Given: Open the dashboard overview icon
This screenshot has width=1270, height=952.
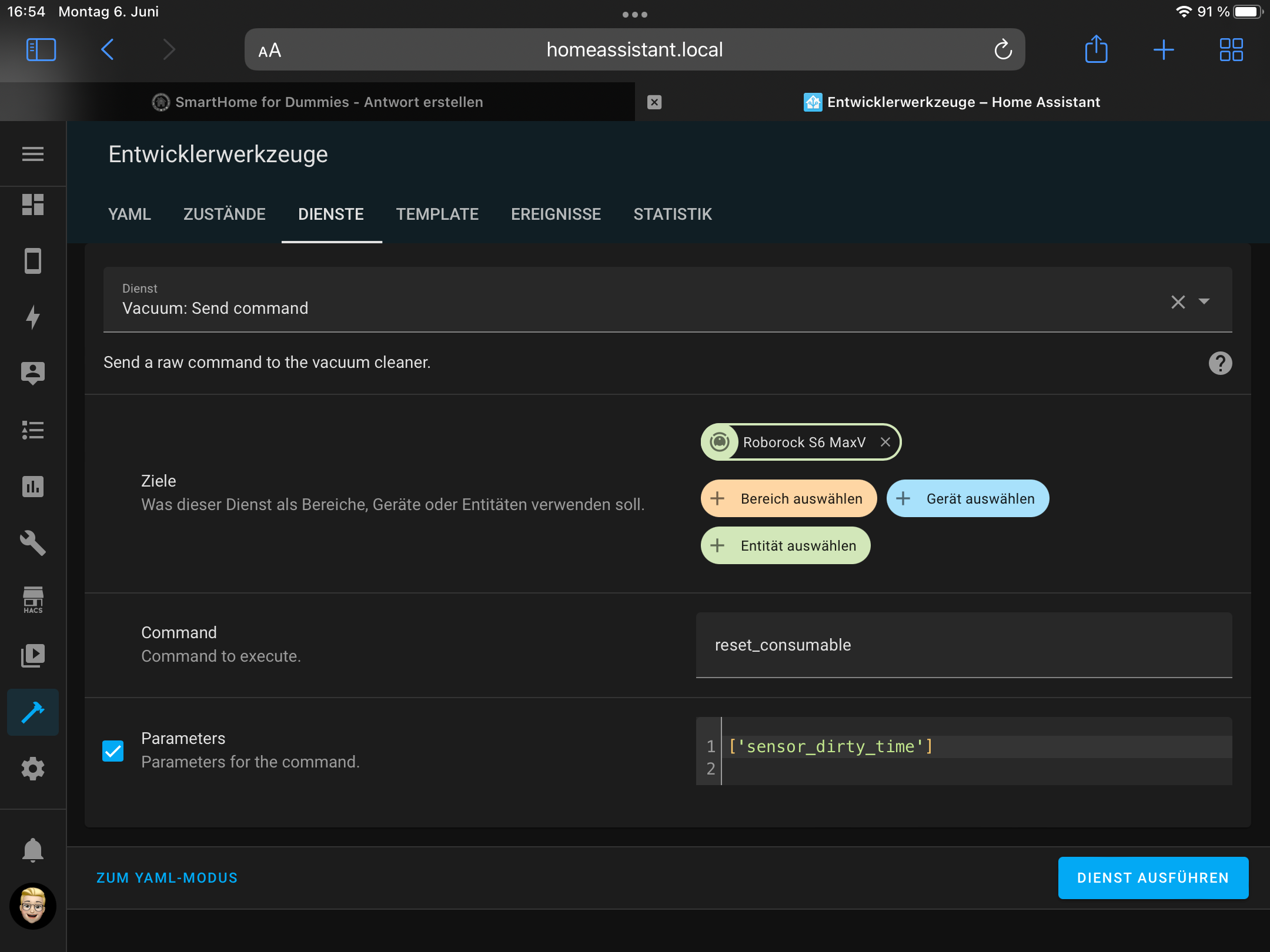Looking at the screenshot, I should 33,205.
